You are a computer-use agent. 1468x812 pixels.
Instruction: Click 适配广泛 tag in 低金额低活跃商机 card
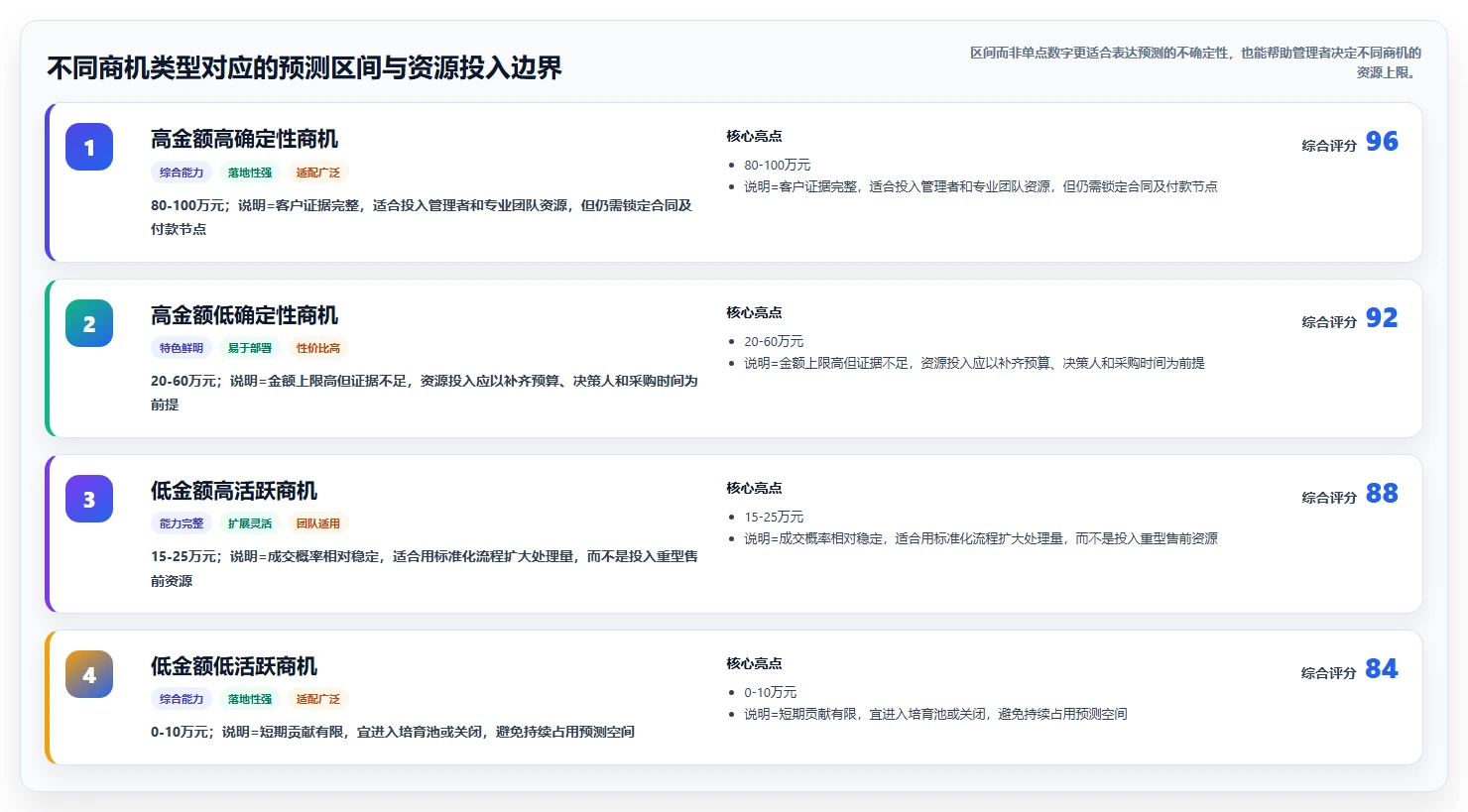(x=318, y=699)
